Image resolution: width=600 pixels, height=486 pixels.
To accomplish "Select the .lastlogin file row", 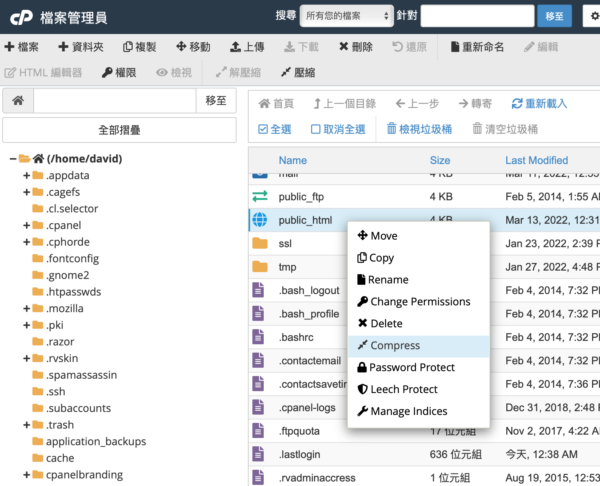I will tap(424, 454).
